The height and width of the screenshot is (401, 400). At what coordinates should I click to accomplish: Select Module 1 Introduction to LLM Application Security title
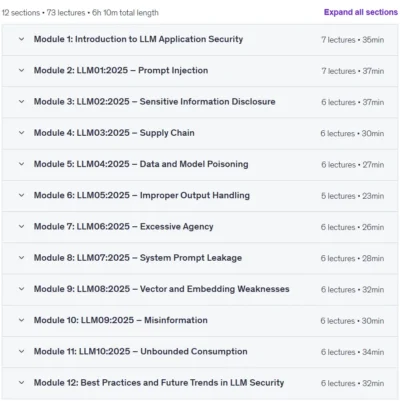pos(138,39)
